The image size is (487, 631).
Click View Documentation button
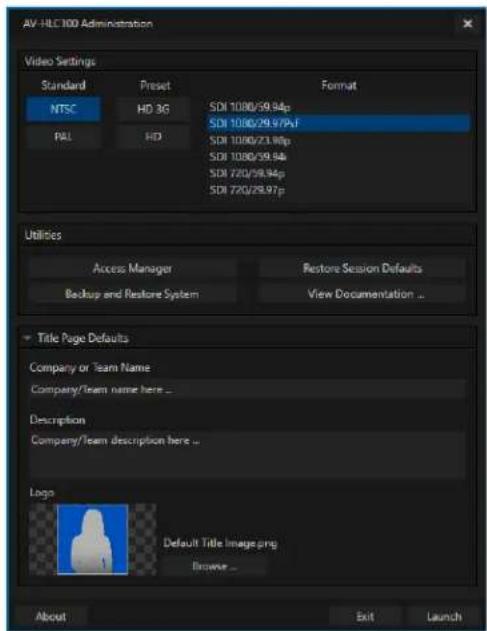pyautogui.click(x=362, y=294)
